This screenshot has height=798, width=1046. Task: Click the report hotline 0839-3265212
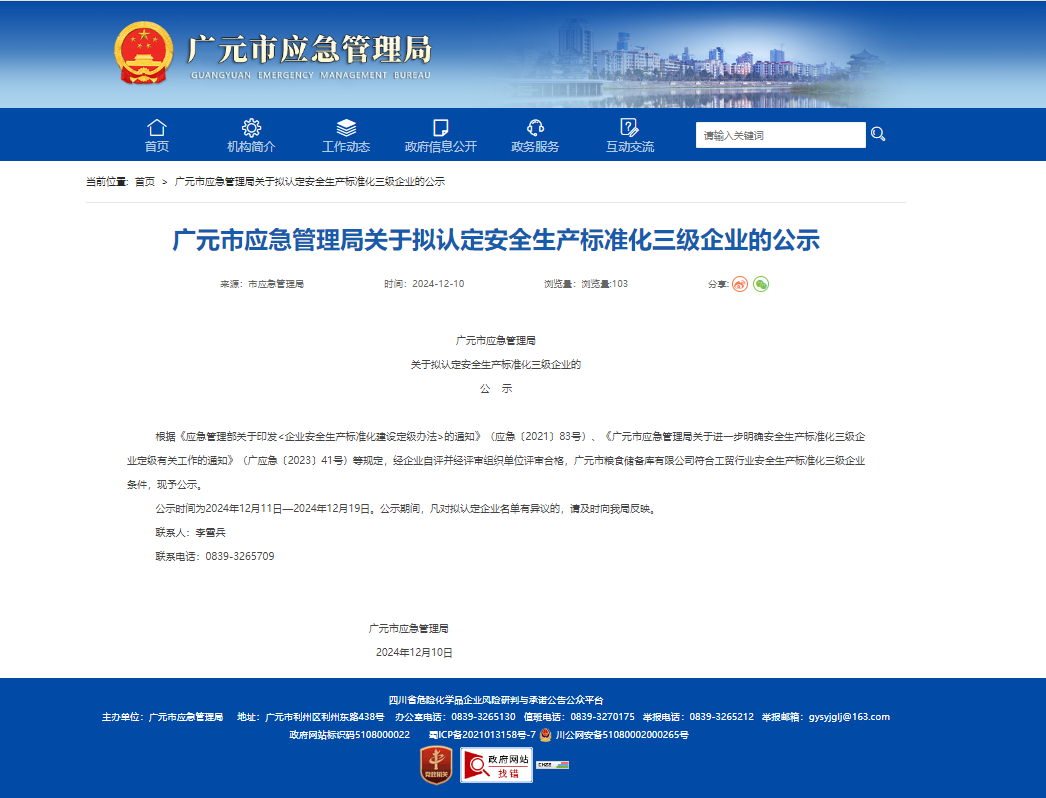(722, 717)
